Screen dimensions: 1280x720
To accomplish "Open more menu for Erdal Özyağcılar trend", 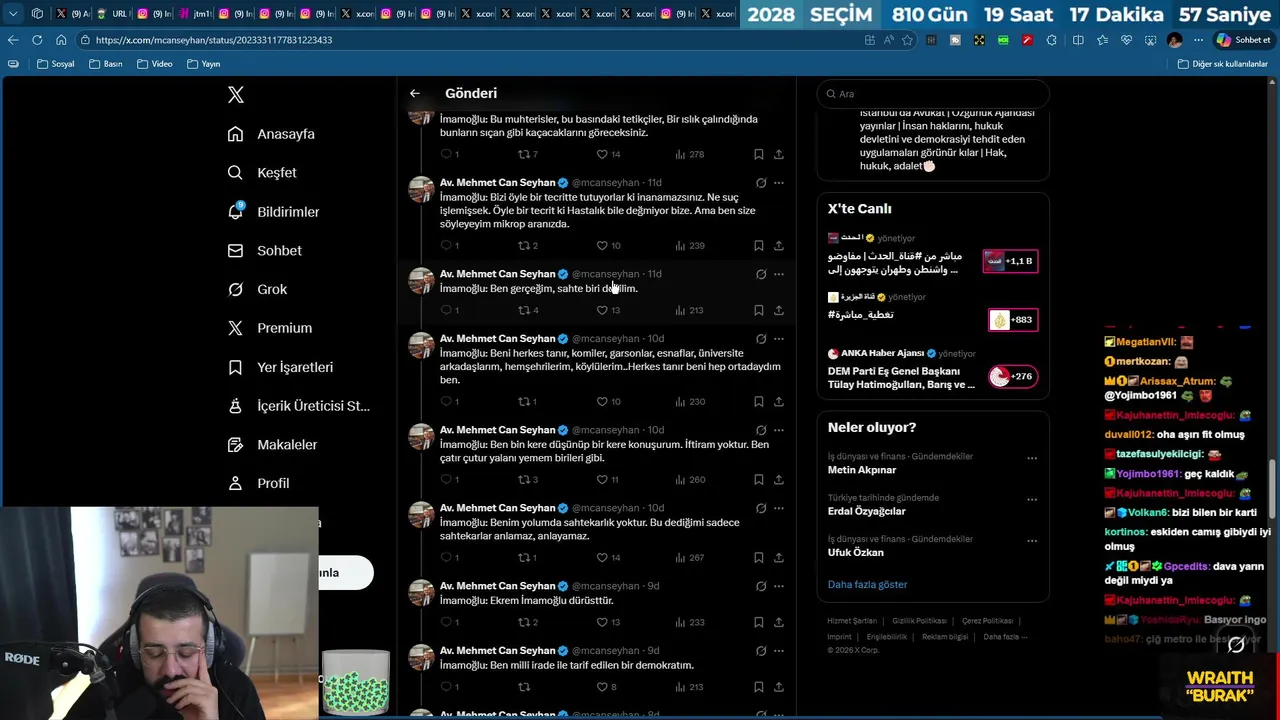I will click(1032, 499).
